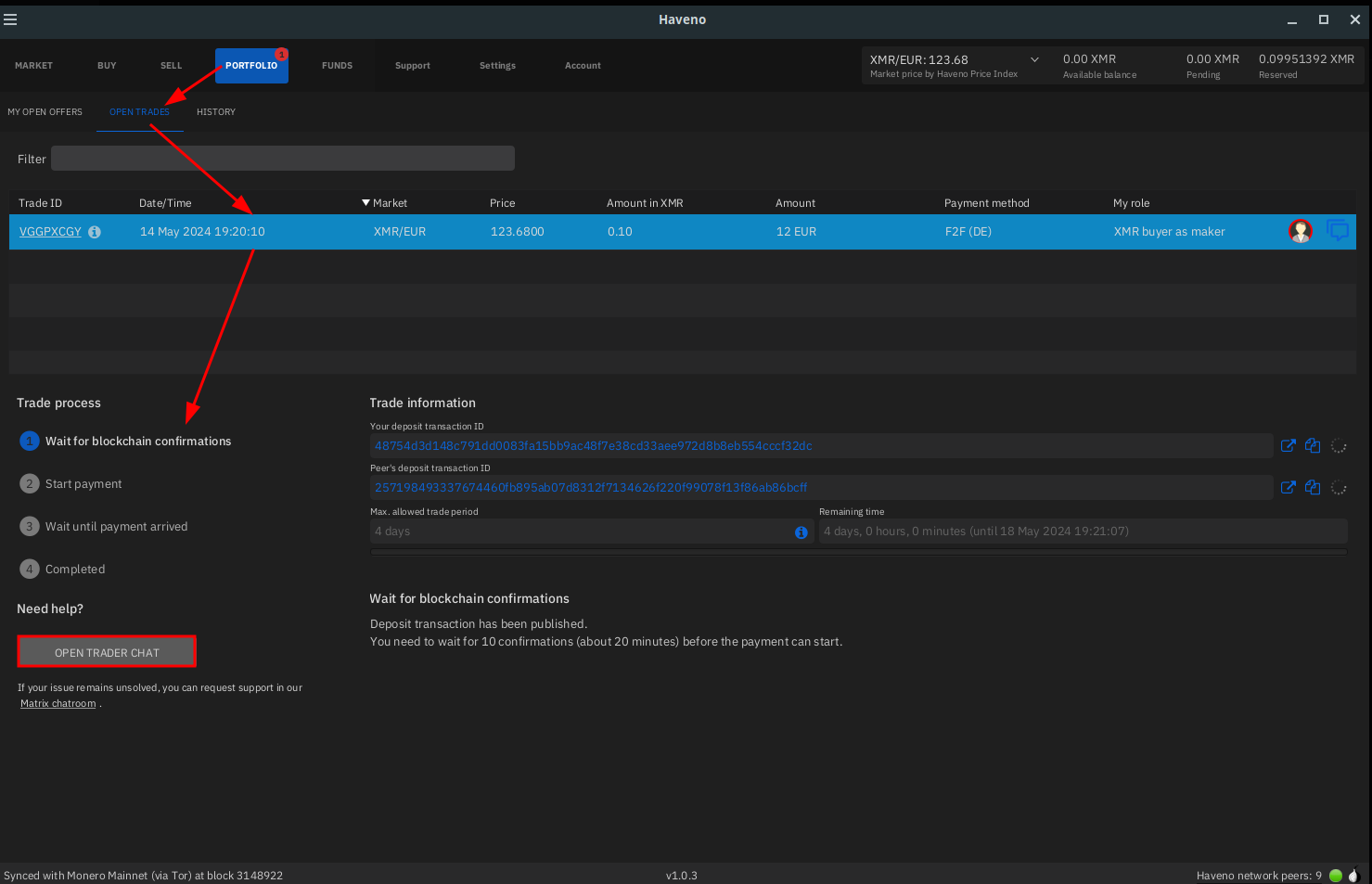
Task: Expand the XMR/EUR market price dropdown
Action: point(1034,59)
